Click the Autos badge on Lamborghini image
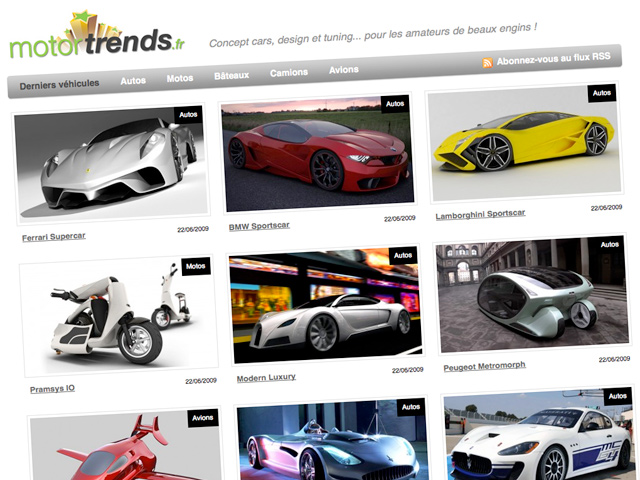The height and width of the screenshot is (480, 640). [x=602, y=93]
